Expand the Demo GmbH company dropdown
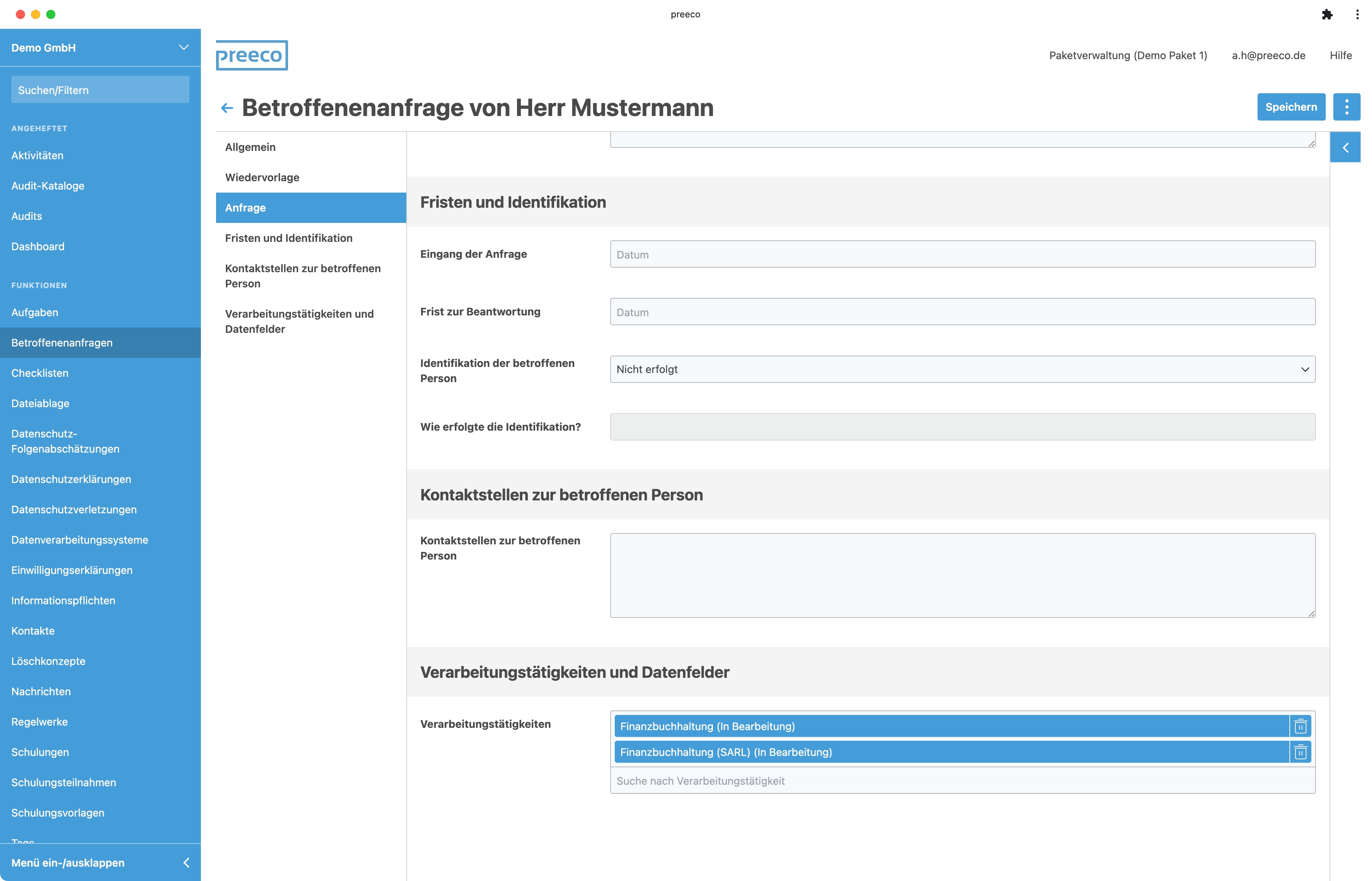 click(183, 47)
